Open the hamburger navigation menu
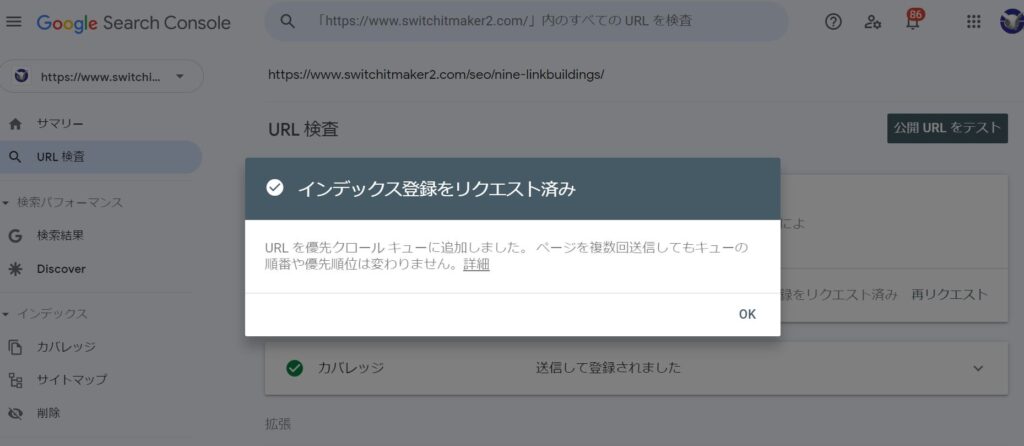This screenshot has height=446, width=1024. click(14, 22)
